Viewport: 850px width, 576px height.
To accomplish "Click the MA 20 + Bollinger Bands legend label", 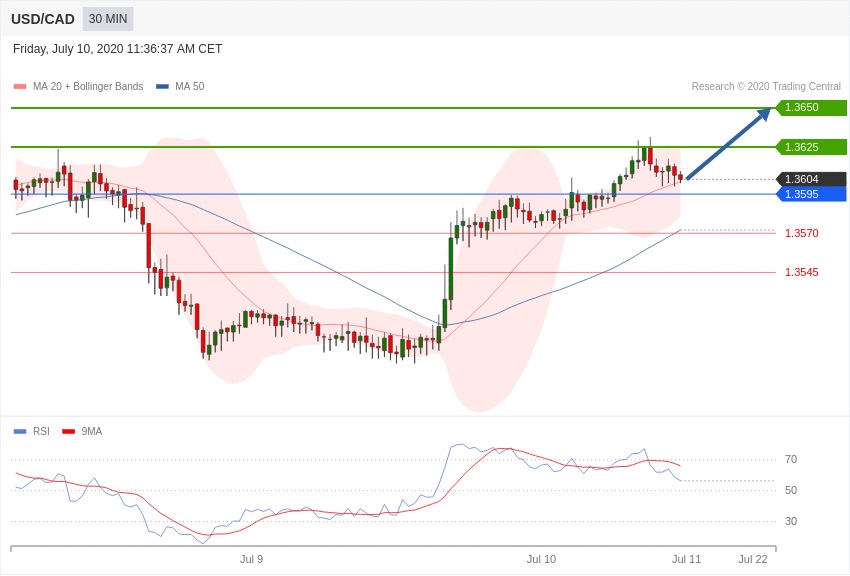I will [88, 86].
